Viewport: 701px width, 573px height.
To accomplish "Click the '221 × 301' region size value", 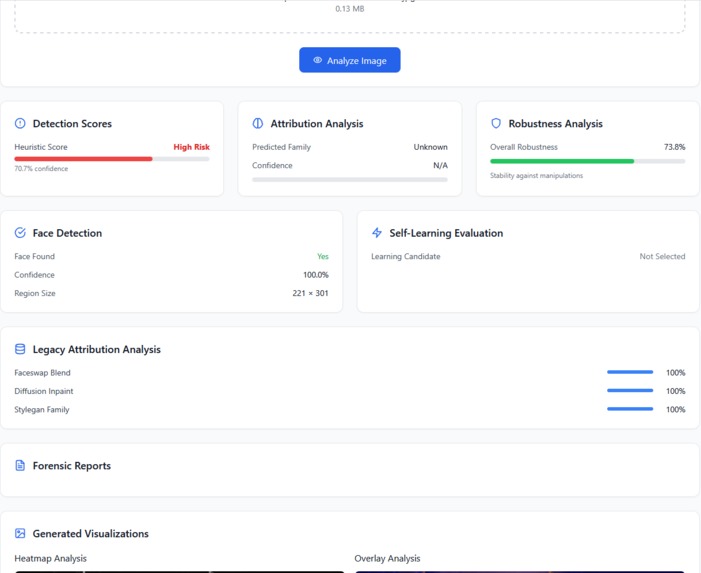I will 310,293.
